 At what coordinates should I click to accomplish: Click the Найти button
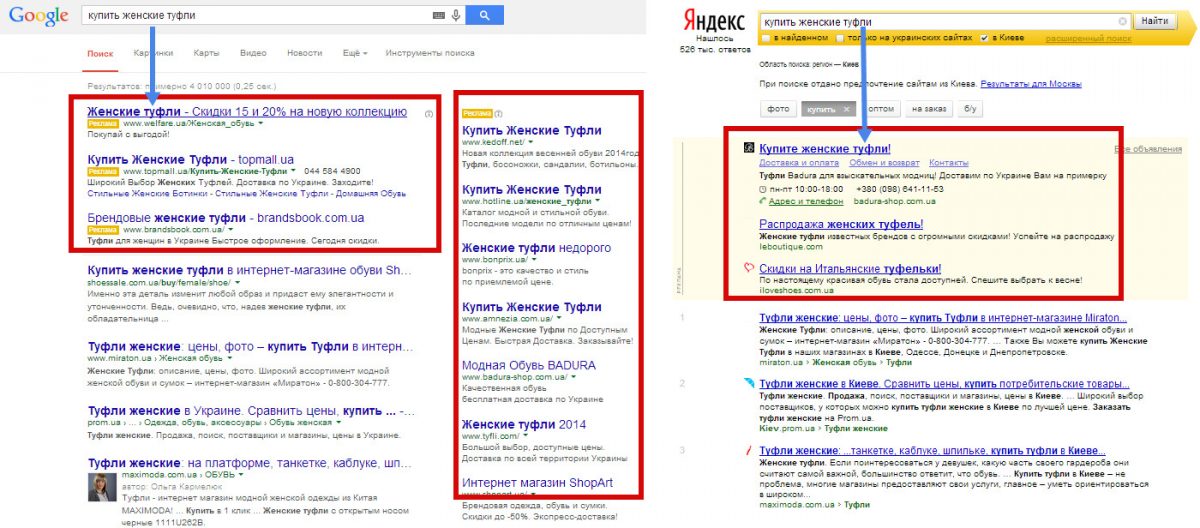pyautogui.click(x=1154, y=21)
